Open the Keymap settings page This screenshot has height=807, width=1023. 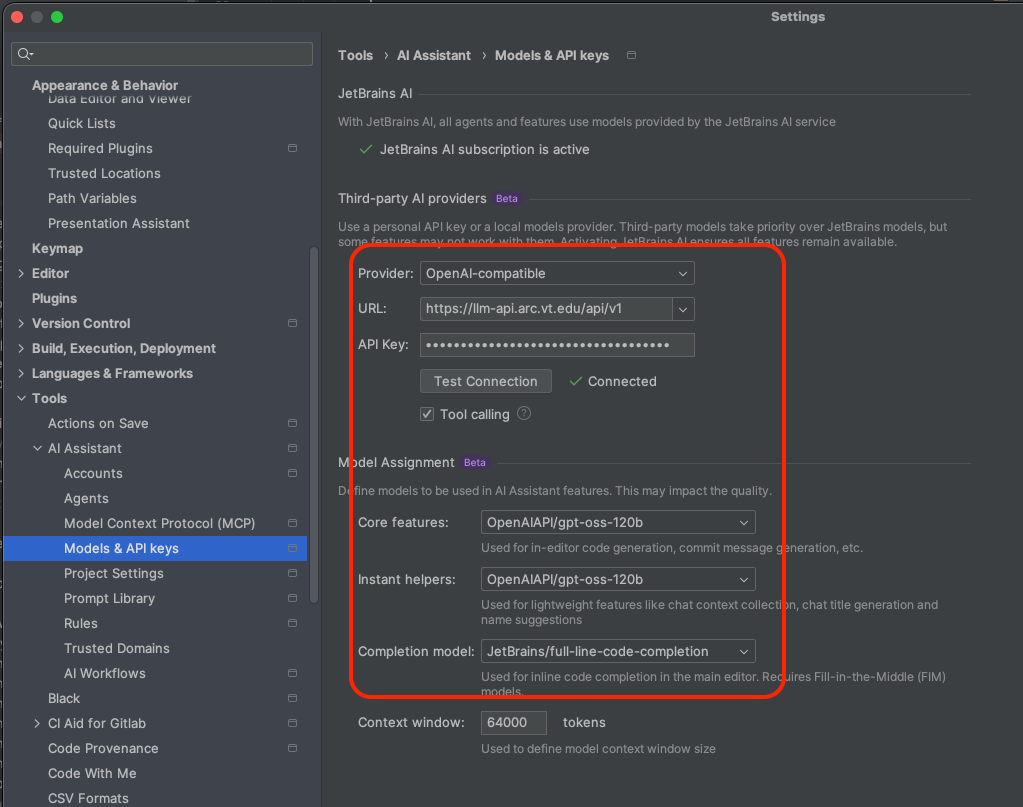57,248
